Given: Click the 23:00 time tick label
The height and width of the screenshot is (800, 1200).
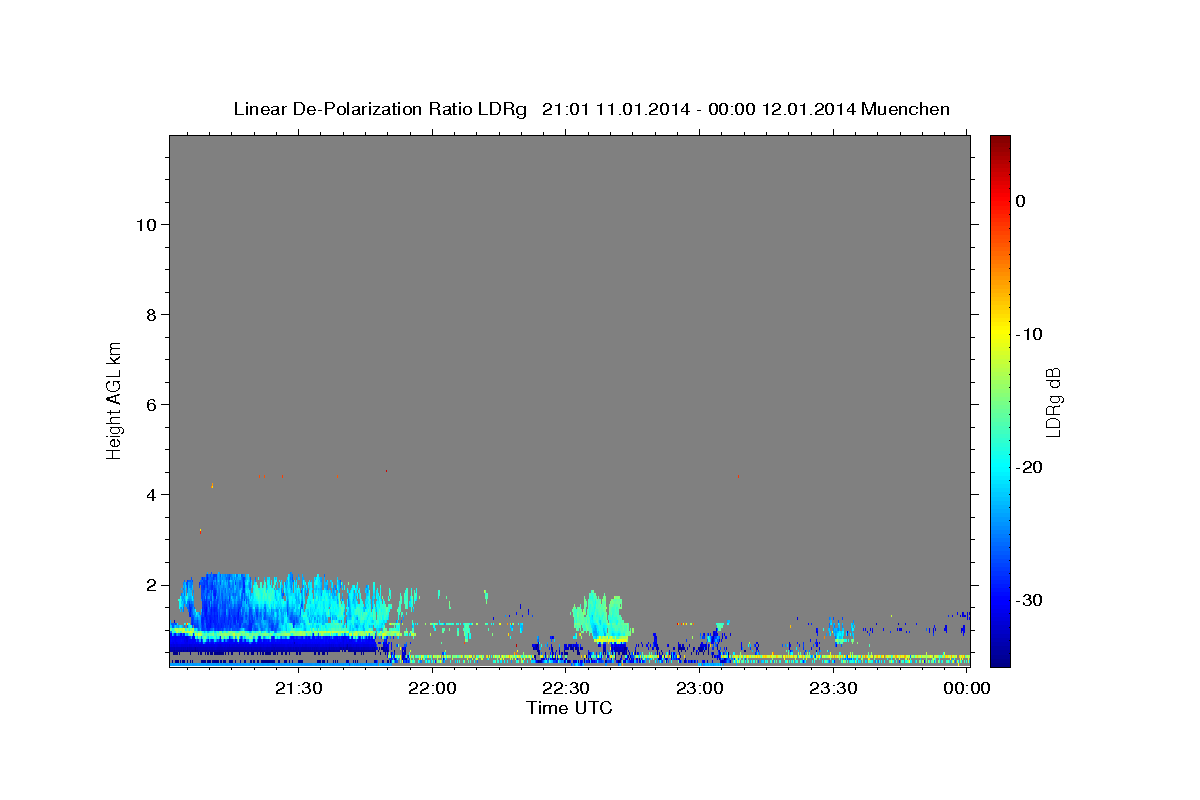Looking at the screenshot, I should click(x=699, y=688).
